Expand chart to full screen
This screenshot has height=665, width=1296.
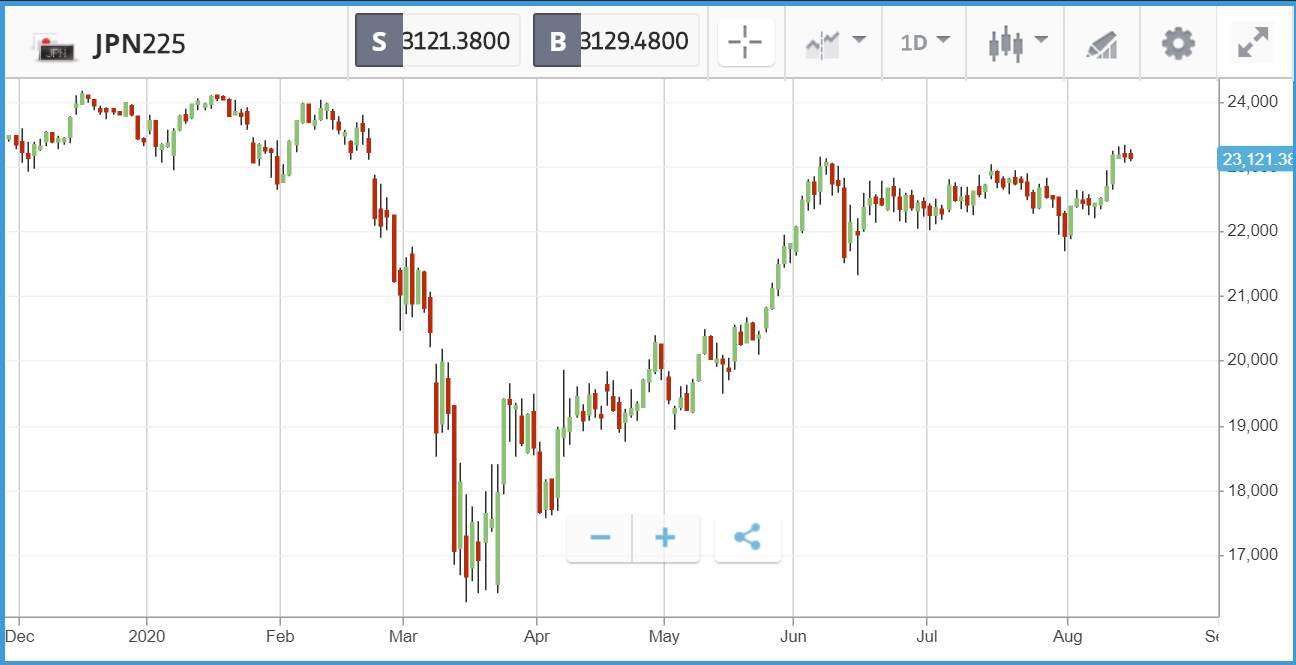coord(1252,43)
